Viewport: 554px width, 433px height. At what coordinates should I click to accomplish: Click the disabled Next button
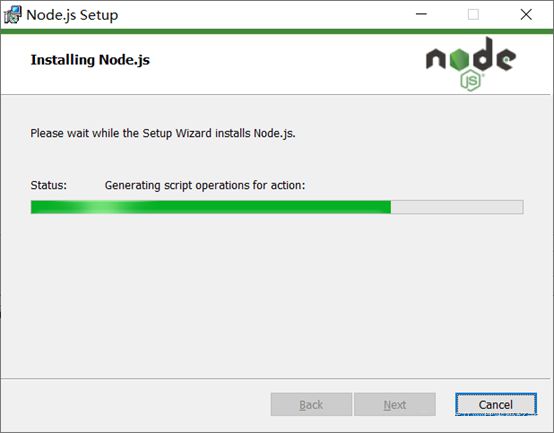tap(395, 404)
